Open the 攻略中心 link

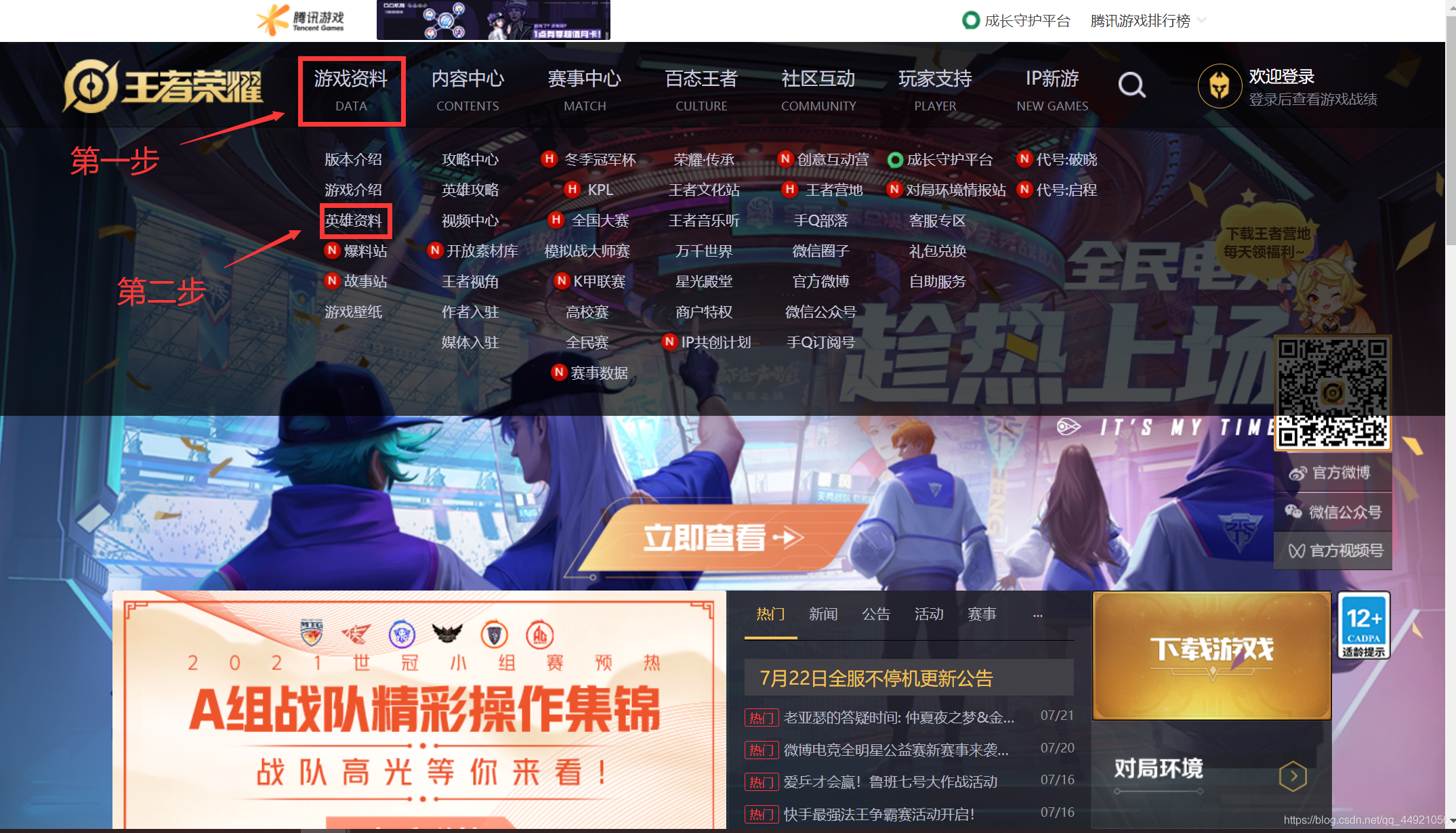click(470, 159)
